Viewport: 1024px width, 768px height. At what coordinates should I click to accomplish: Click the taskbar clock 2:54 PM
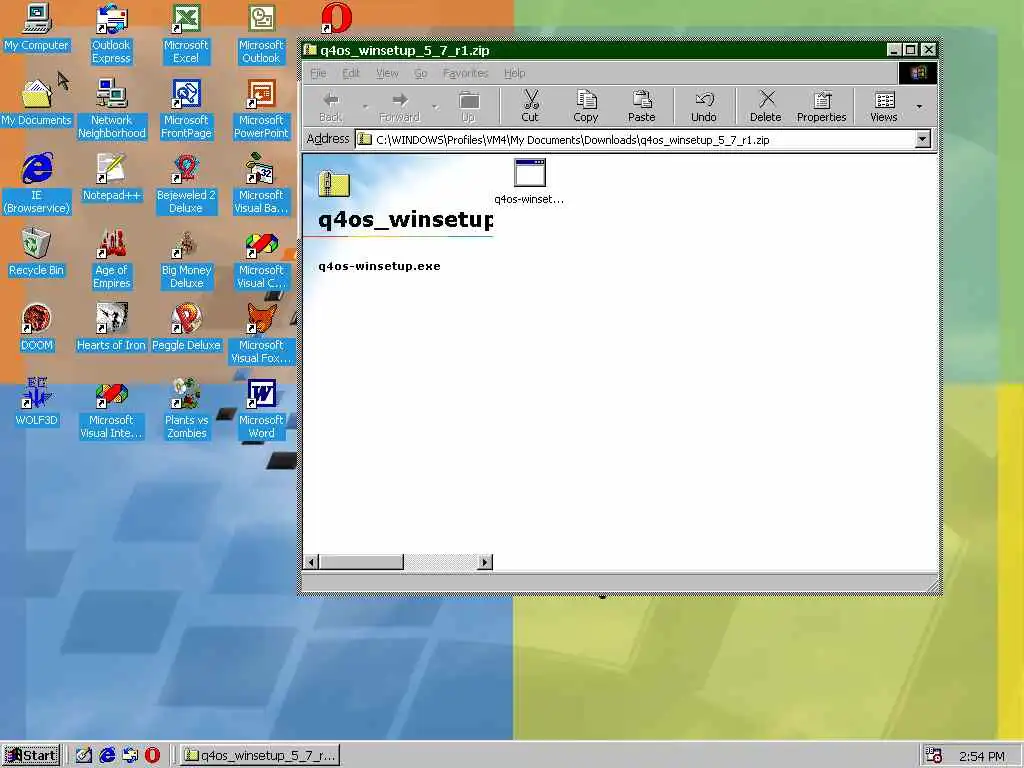[x=982, y=756]
